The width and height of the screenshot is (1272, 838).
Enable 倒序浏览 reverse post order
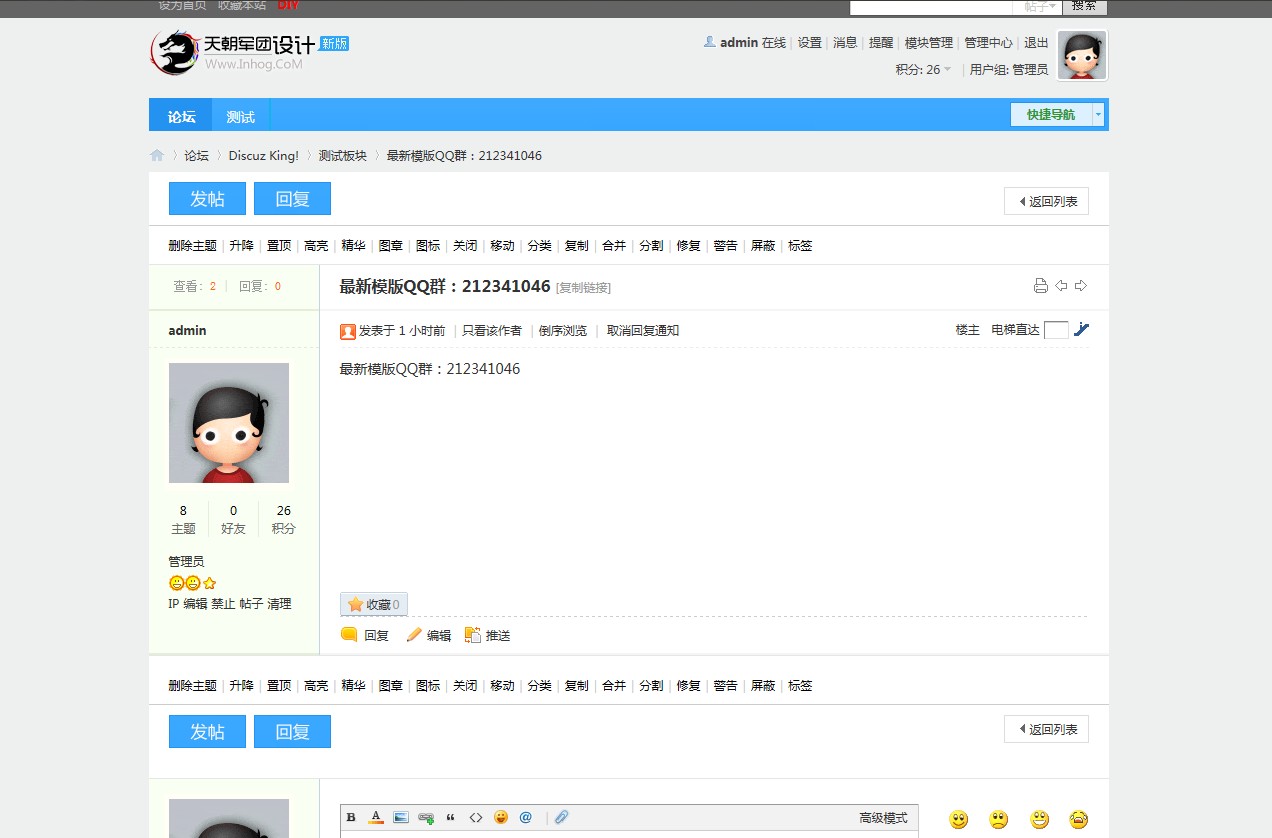[x=563, y=330]
